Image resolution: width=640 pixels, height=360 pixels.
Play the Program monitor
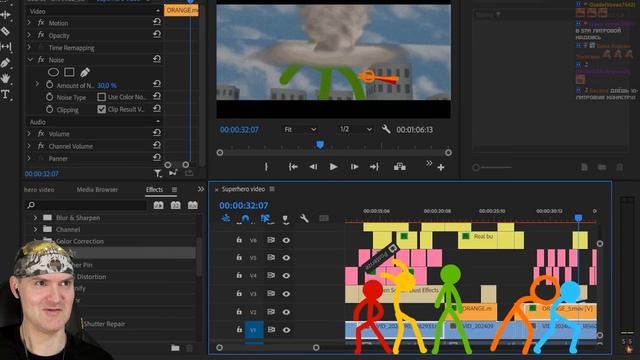pos(333,167)
